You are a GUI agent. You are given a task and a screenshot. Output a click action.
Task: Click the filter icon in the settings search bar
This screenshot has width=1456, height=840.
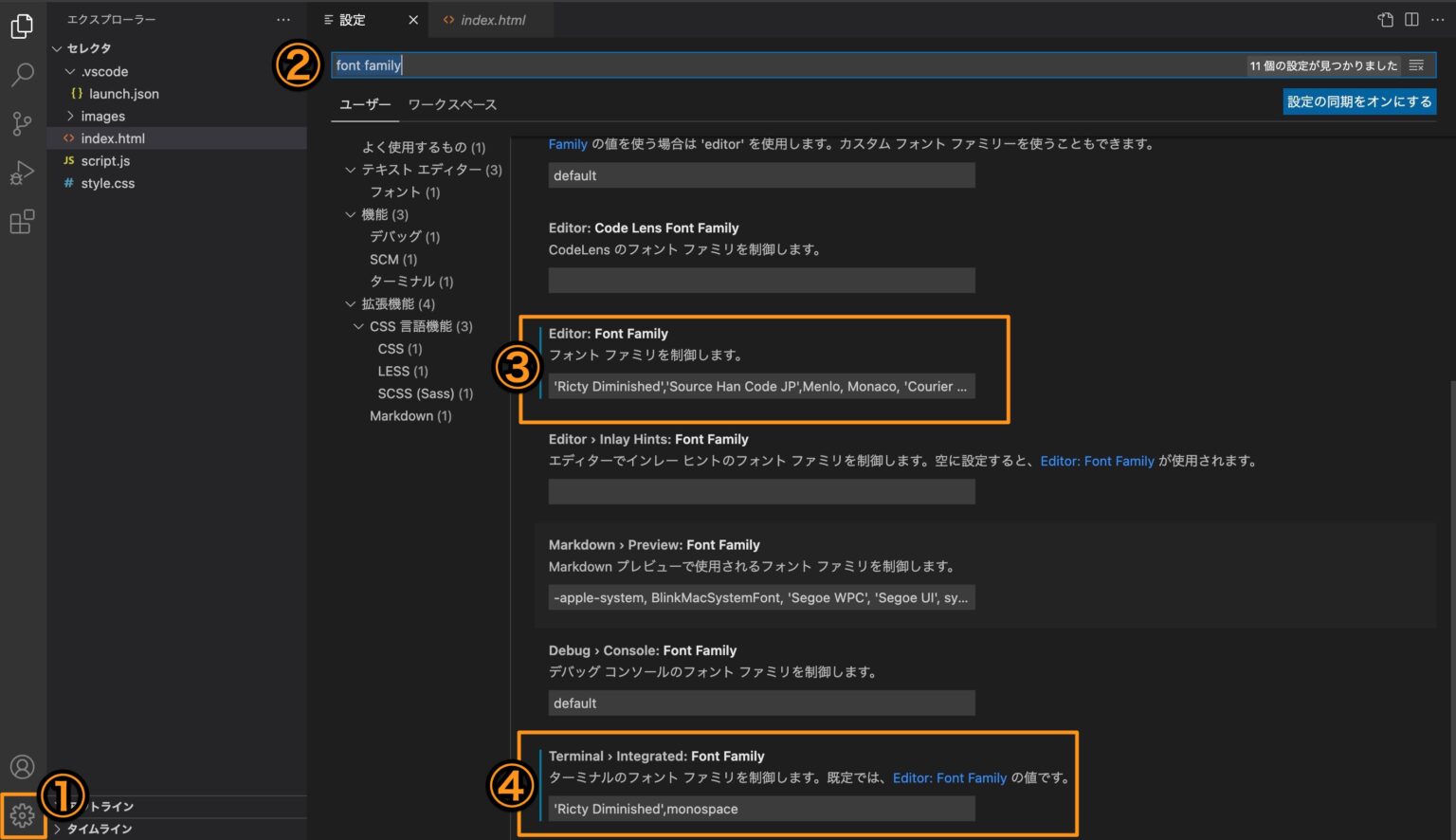click(1416, 65)
